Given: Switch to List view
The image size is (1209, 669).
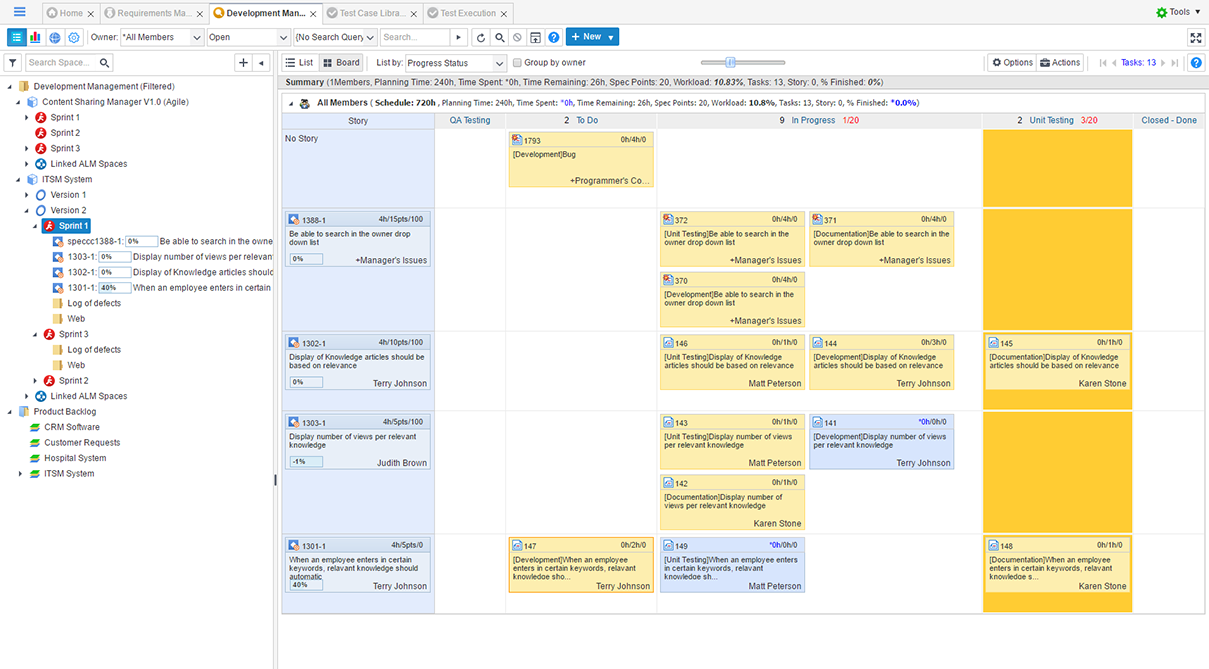Looking at the screenshot, I should [300, 63].
